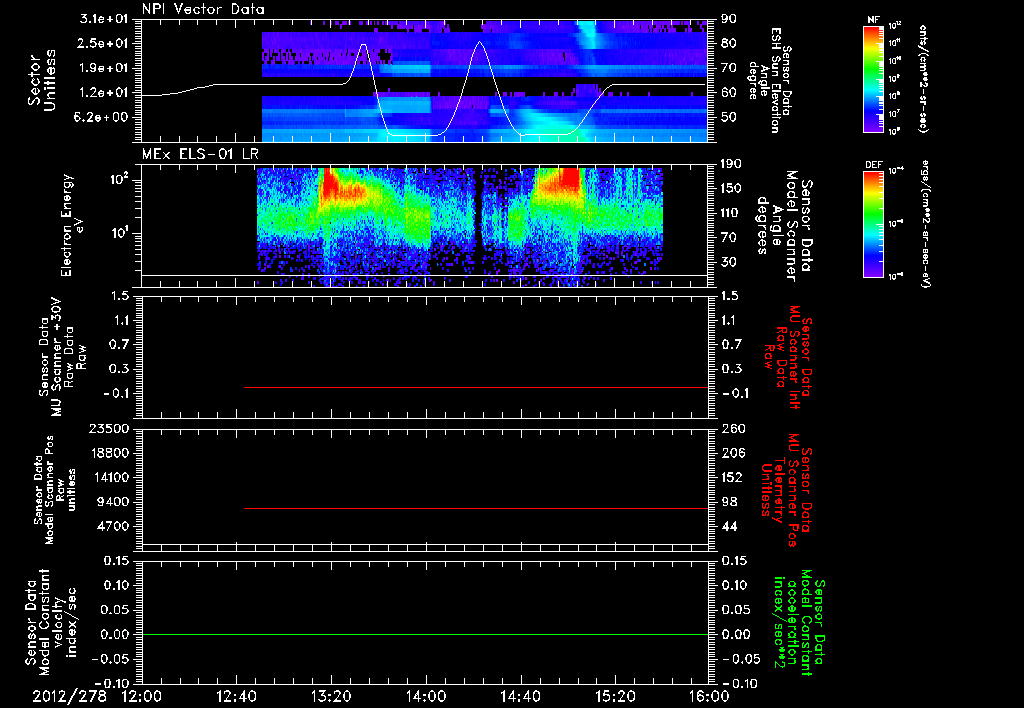Click the red line in MU Scanner +30V panel
The width and height of the screenshot is (1024, 708).
click(476, 387)
